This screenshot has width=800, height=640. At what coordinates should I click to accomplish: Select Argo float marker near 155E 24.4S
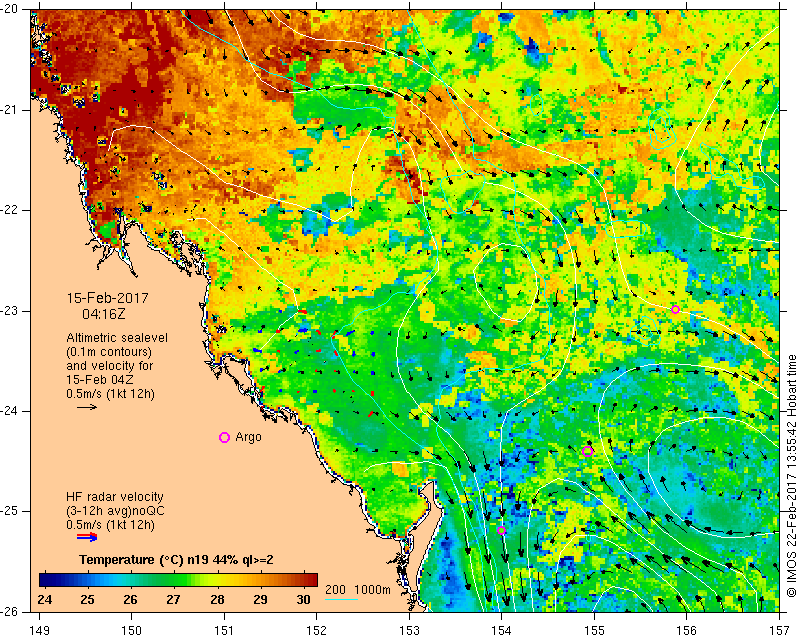click(x=587, y=451)
